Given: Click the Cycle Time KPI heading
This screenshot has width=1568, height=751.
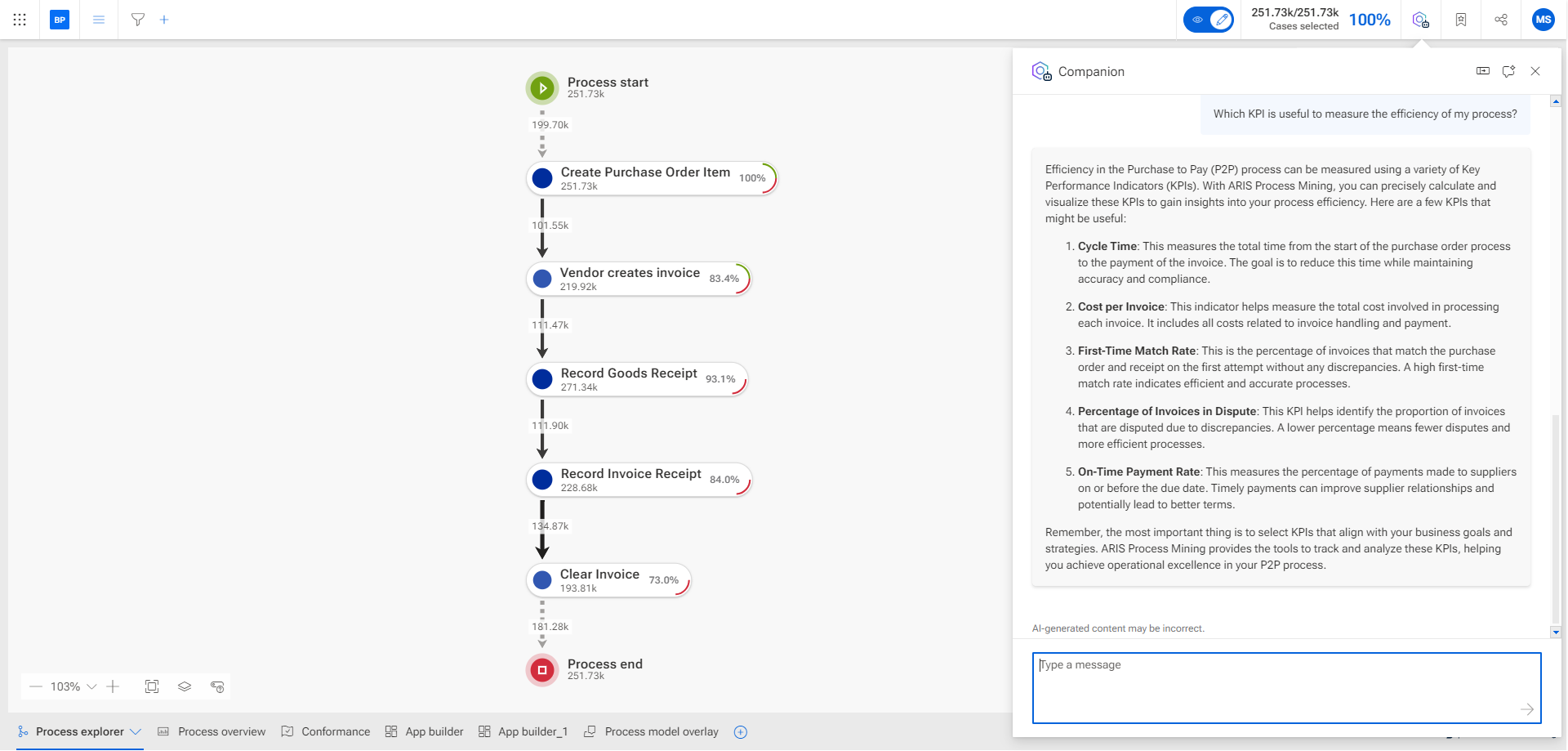Looking at the screenshot, I should click(x=1107, y=246).
